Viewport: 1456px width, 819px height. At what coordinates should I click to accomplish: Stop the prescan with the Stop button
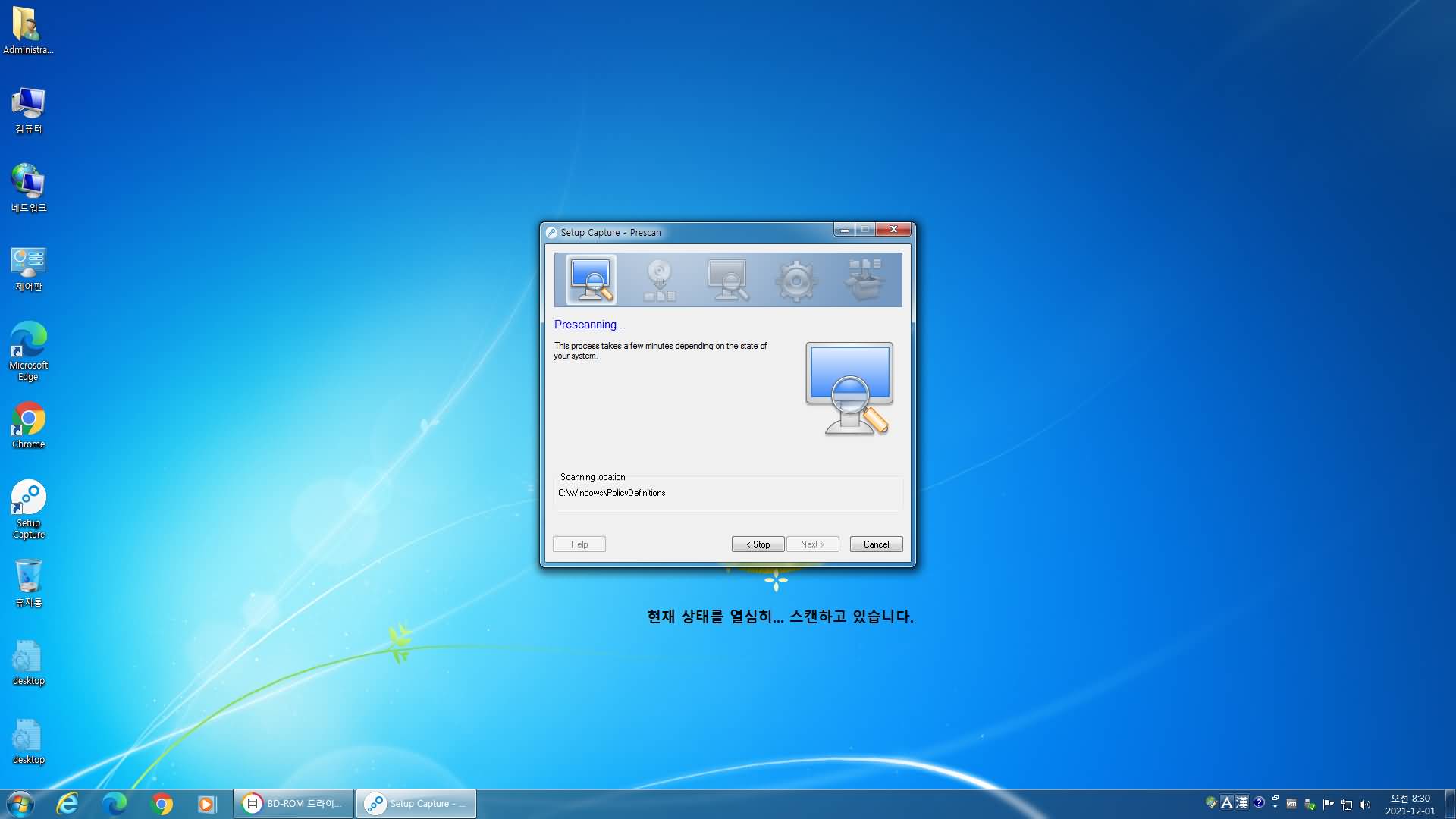click(758, 544)
